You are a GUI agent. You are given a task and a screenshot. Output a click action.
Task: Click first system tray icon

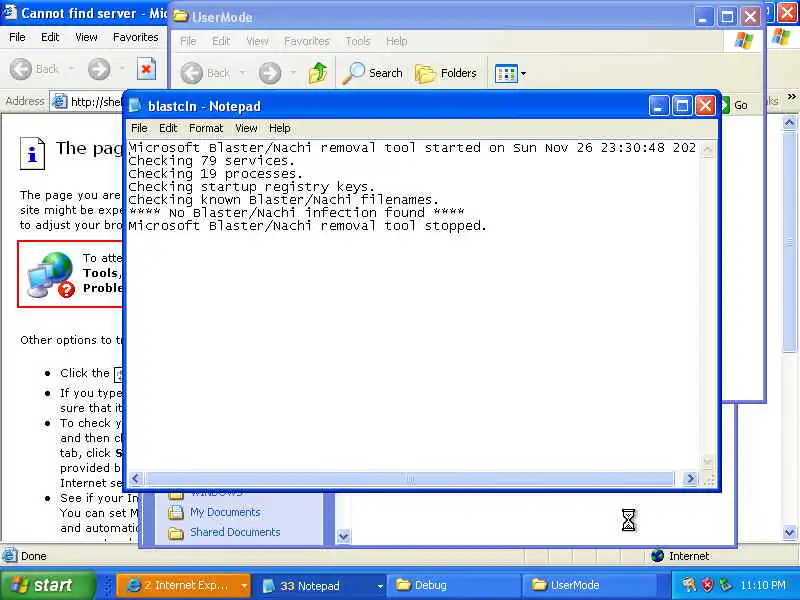pyautogui.click(x=689, y=585)
